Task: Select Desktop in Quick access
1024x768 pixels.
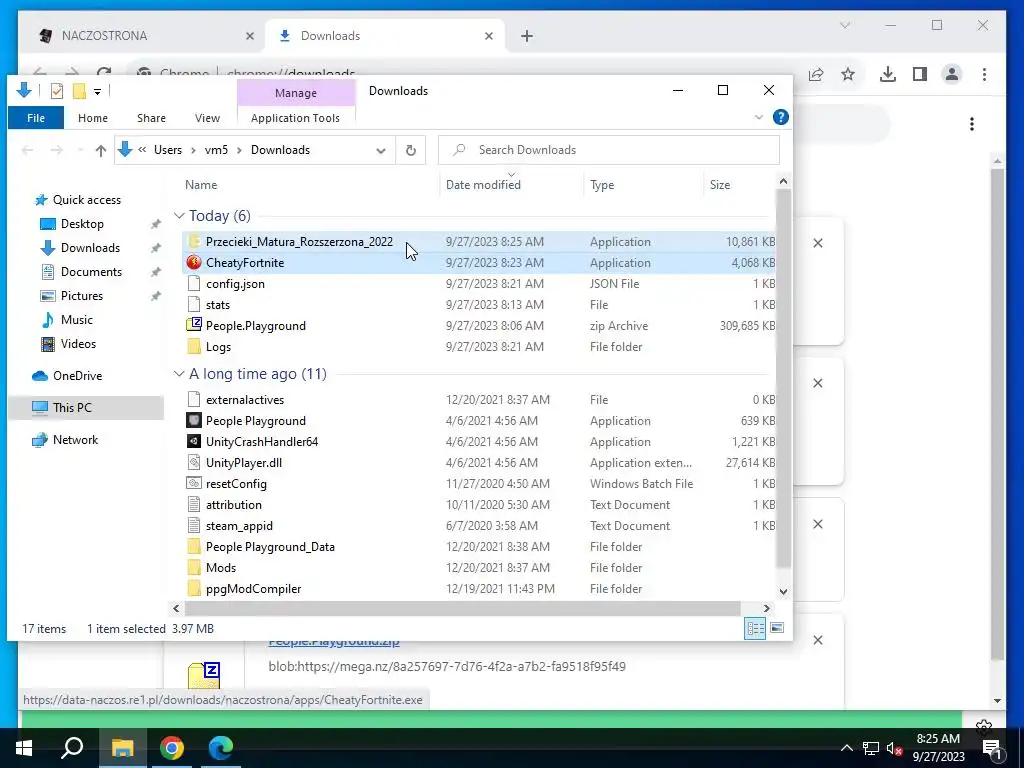Action: click(x=82, y=224)
